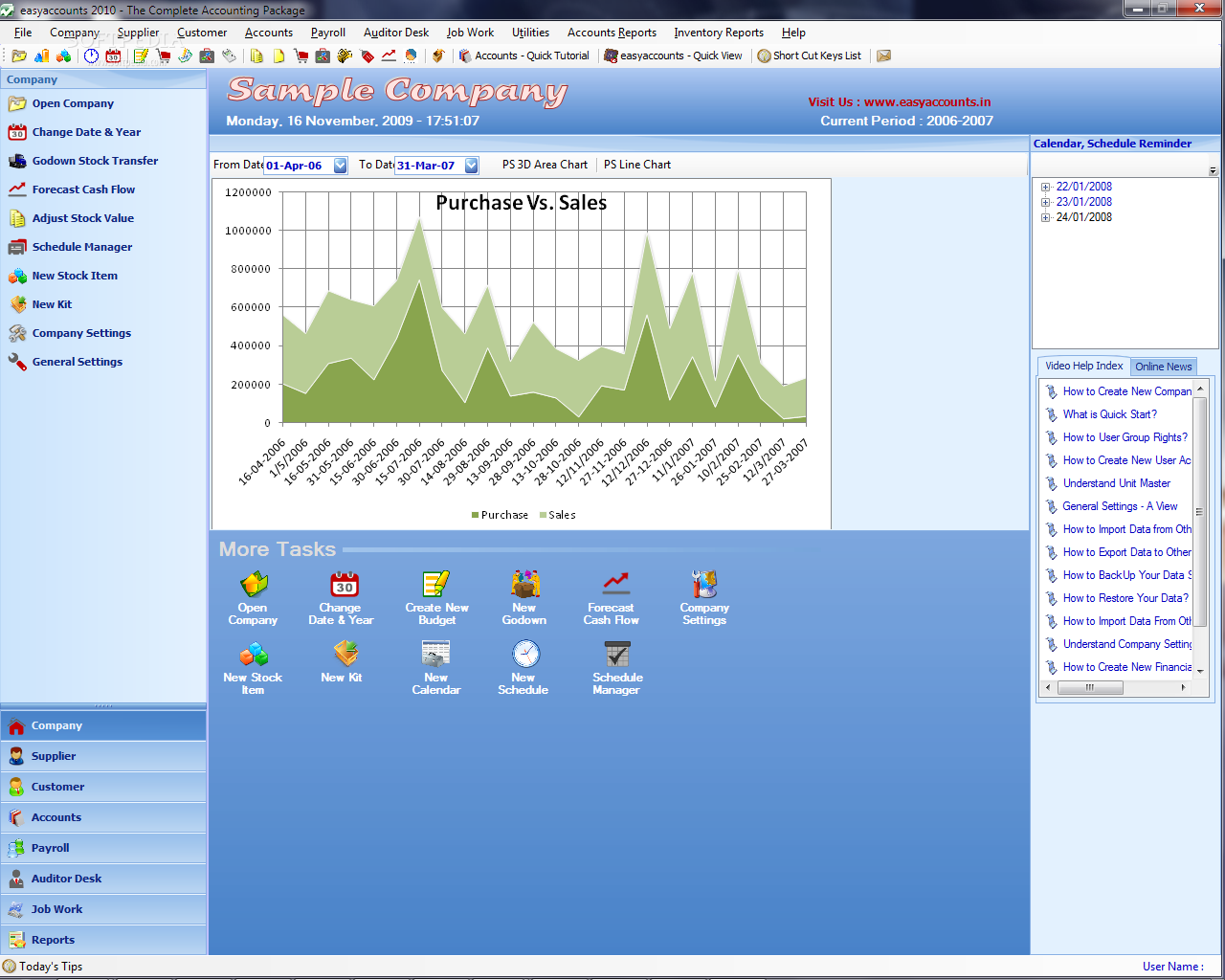
Task: Open the Inventory Reports menu
Action: (x=719, y=33)
